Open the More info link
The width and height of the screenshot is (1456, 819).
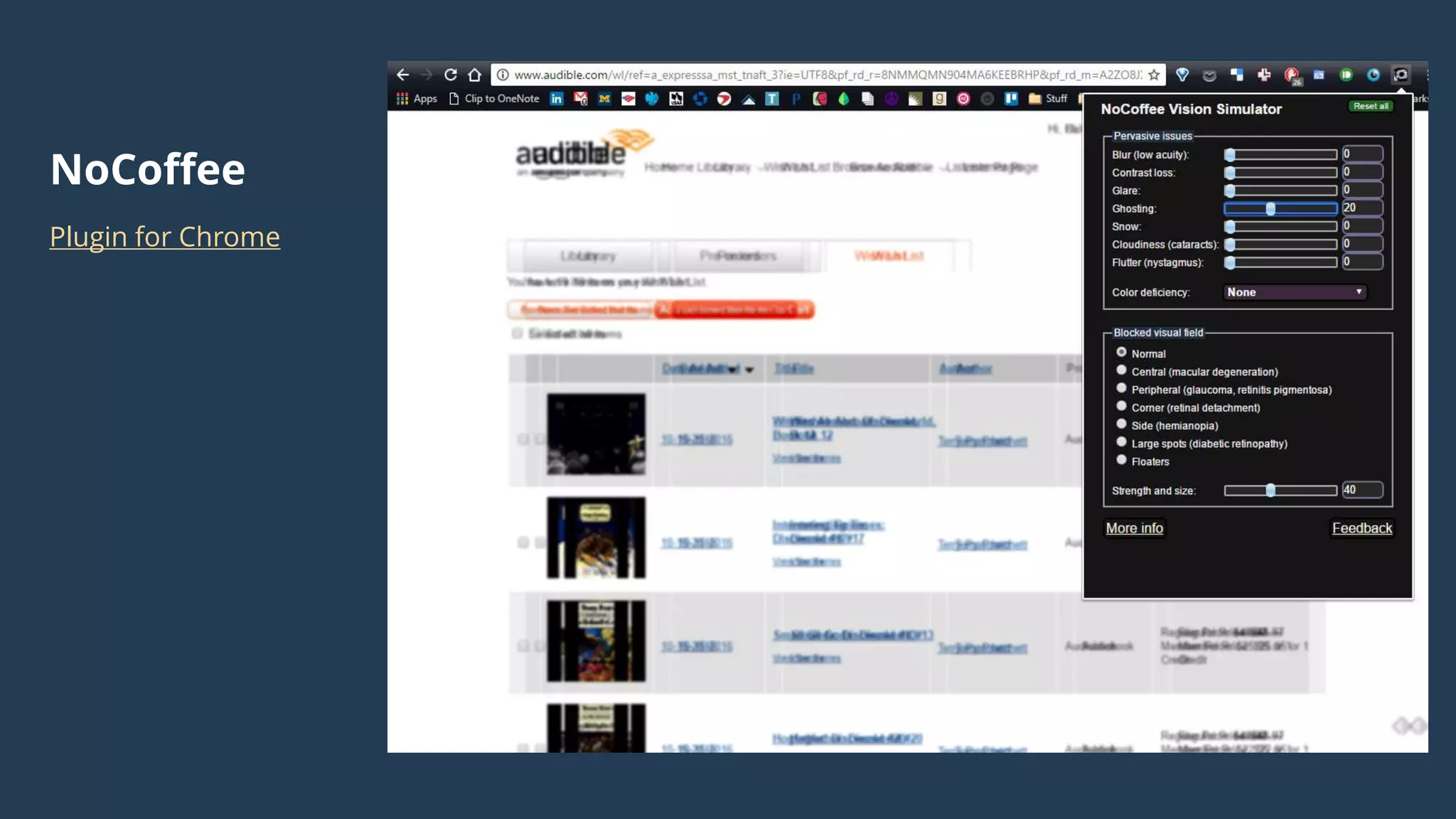coord(1134,528)
